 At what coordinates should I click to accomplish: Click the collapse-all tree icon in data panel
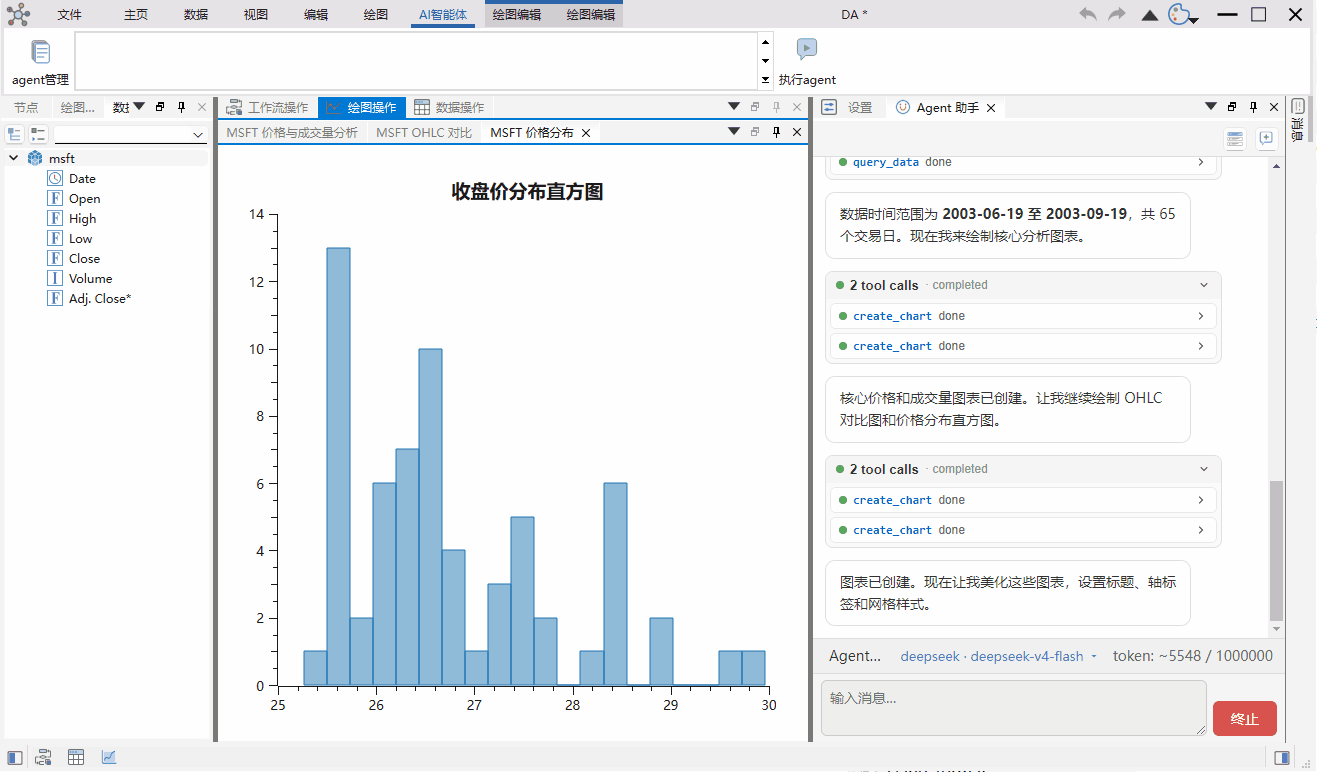point(38,134)
